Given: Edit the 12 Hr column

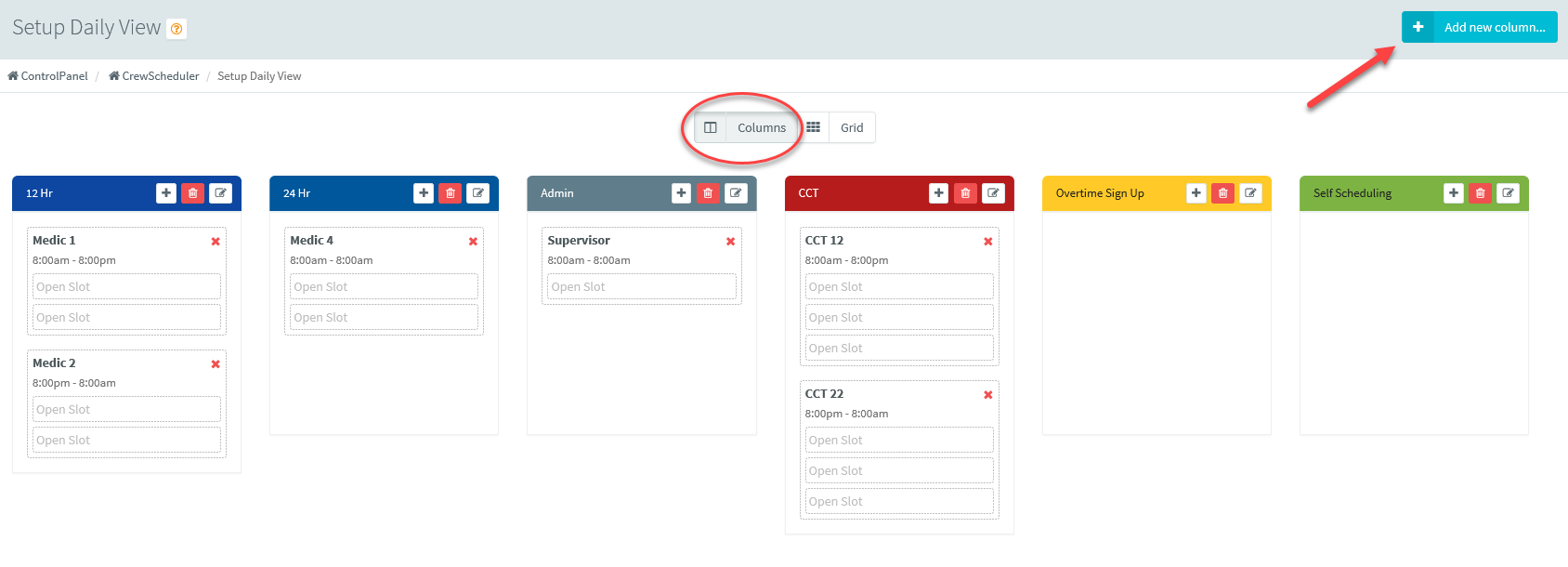Looking at the screenshot, I should point(220,192).
